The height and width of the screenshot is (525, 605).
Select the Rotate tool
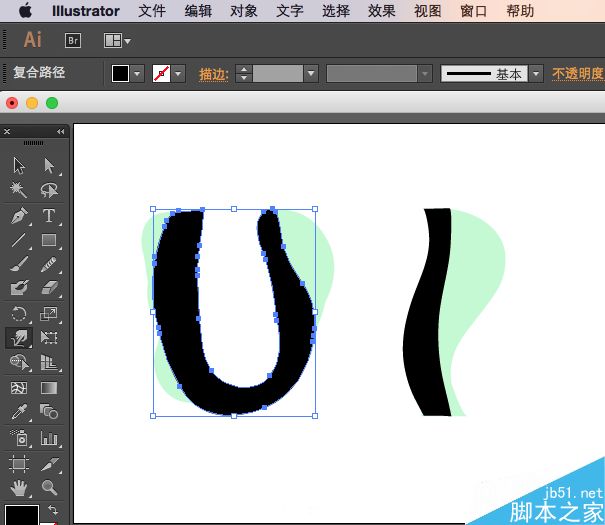click(x=19, y=314)
